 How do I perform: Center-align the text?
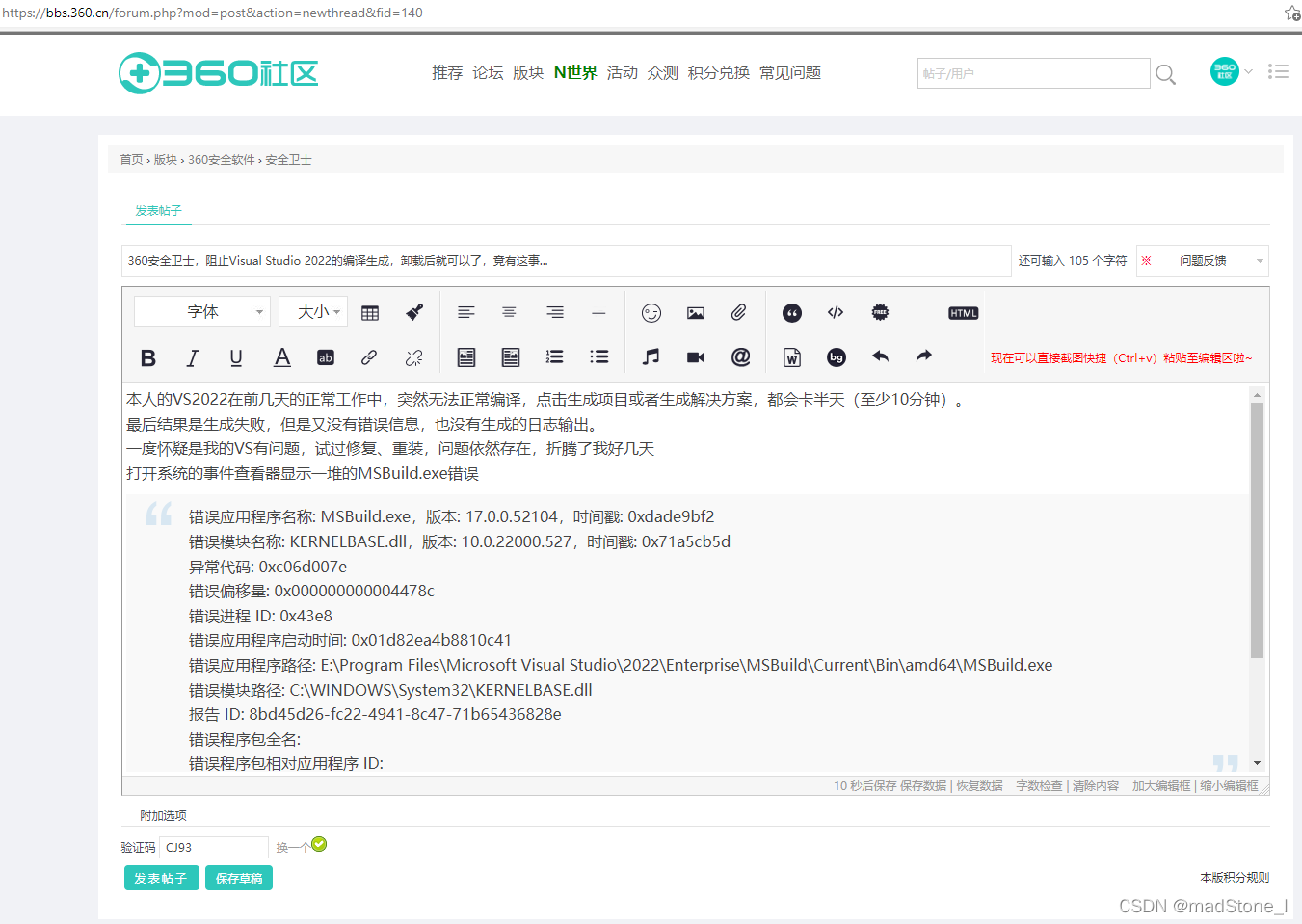coord(509,312)
